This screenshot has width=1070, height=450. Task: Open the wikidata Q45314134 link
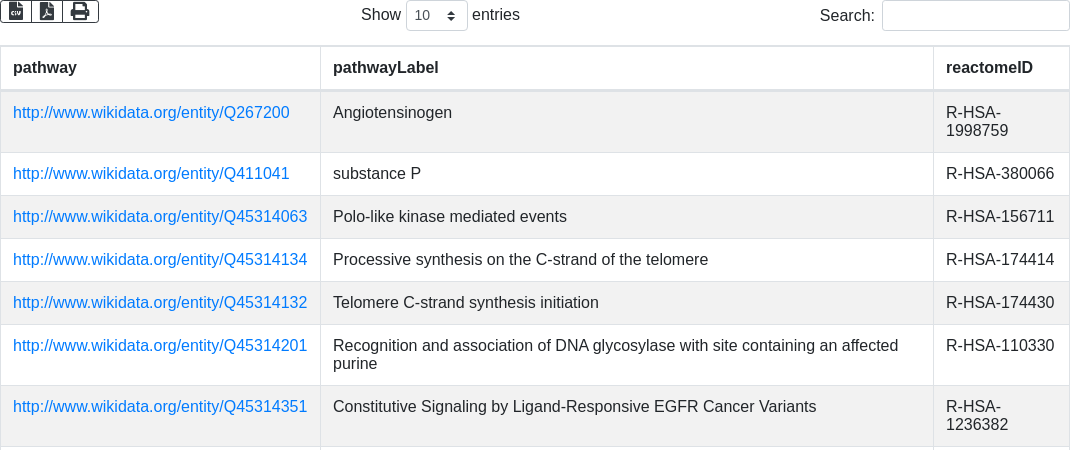160,260
